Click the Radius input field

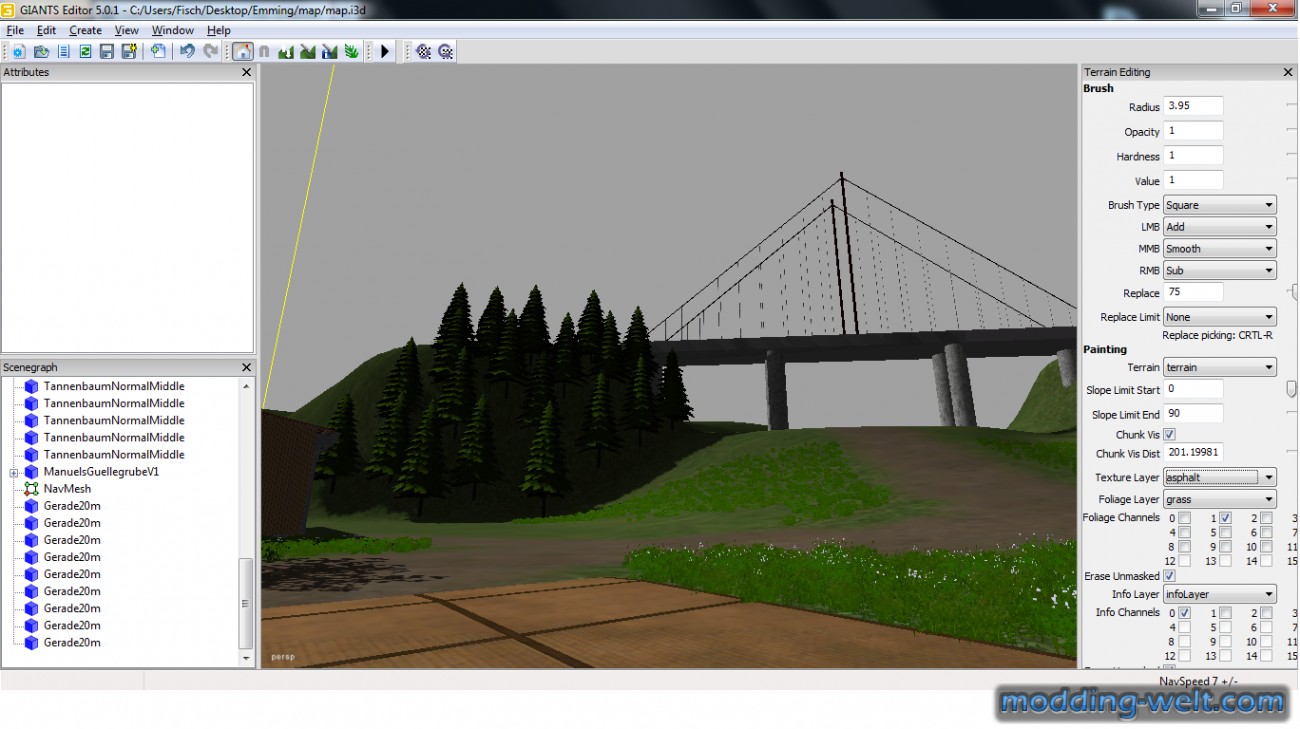[x=1193, y=106]
